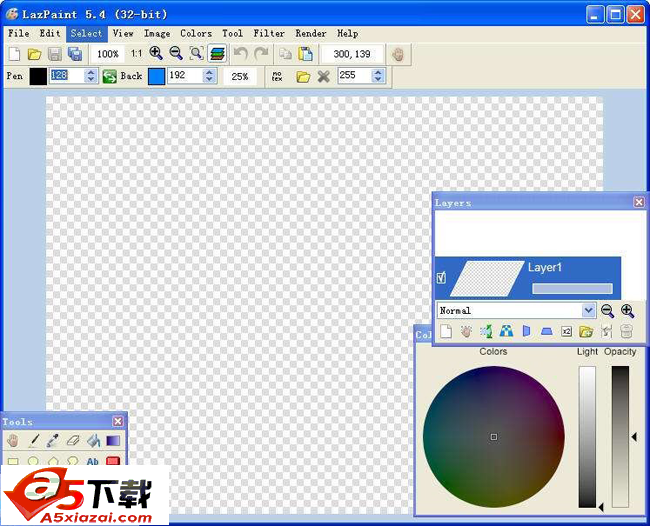Viewport: 650px width, 526px height.
Task: Open the Normal blend mode dropdown
Action: (517, 310)
